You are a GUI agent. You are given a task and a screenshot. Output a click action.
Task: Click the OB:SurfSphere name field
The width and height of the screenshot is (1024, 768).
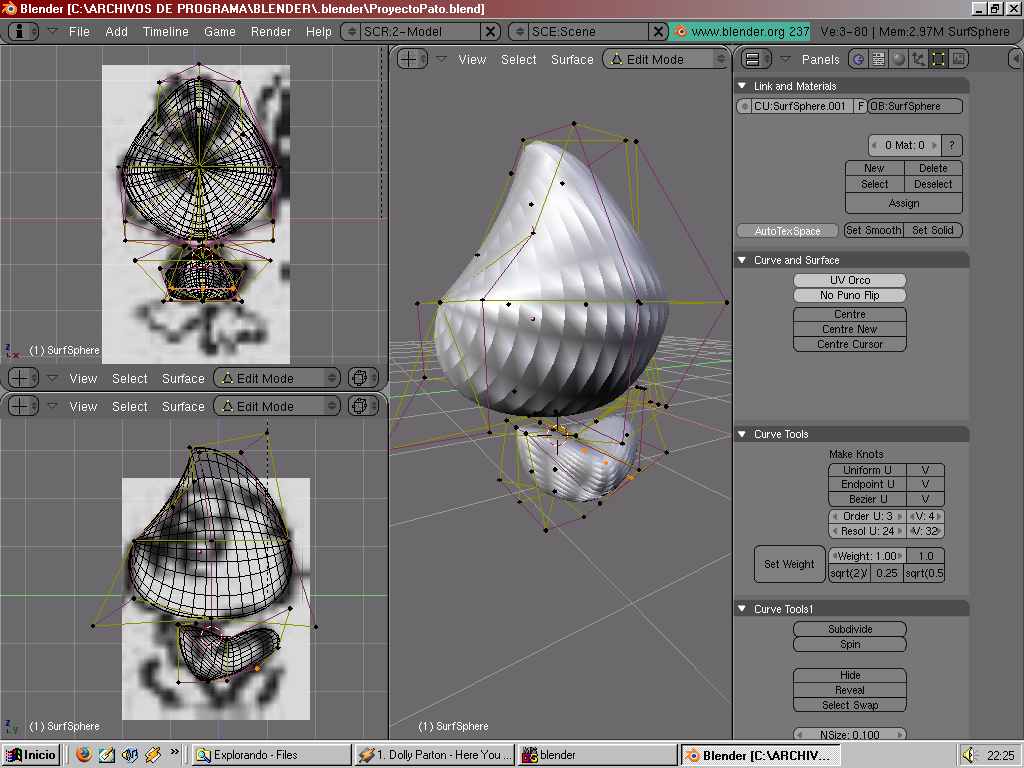coord(915,106)
